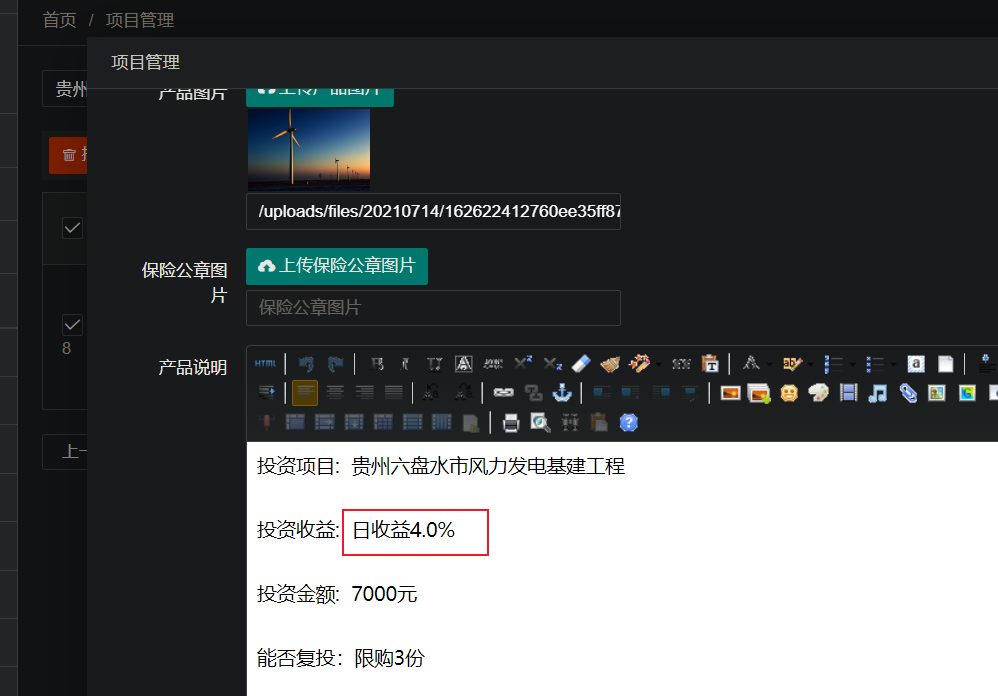Run auto typeset magic wand tool
998x696 pixels.
click(639, 364)
